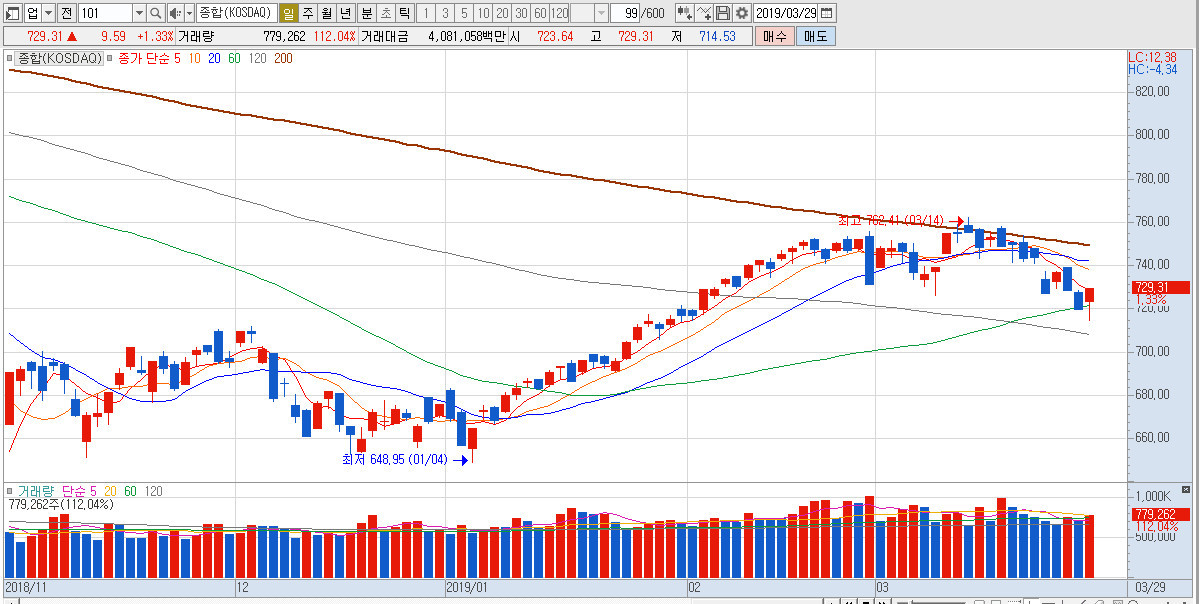Select the 10 interval button in the toolbar

(x=483, y=13)
